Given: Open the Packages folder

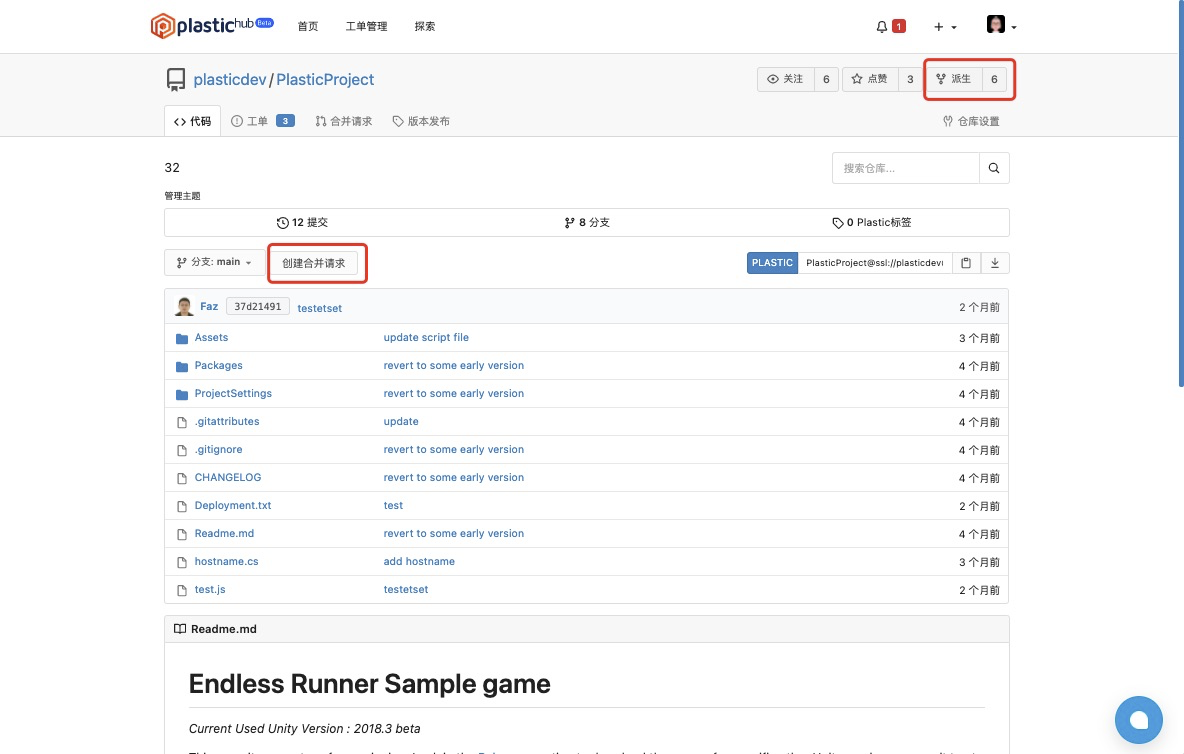Looking at the screenshot, I should (218, 365).
